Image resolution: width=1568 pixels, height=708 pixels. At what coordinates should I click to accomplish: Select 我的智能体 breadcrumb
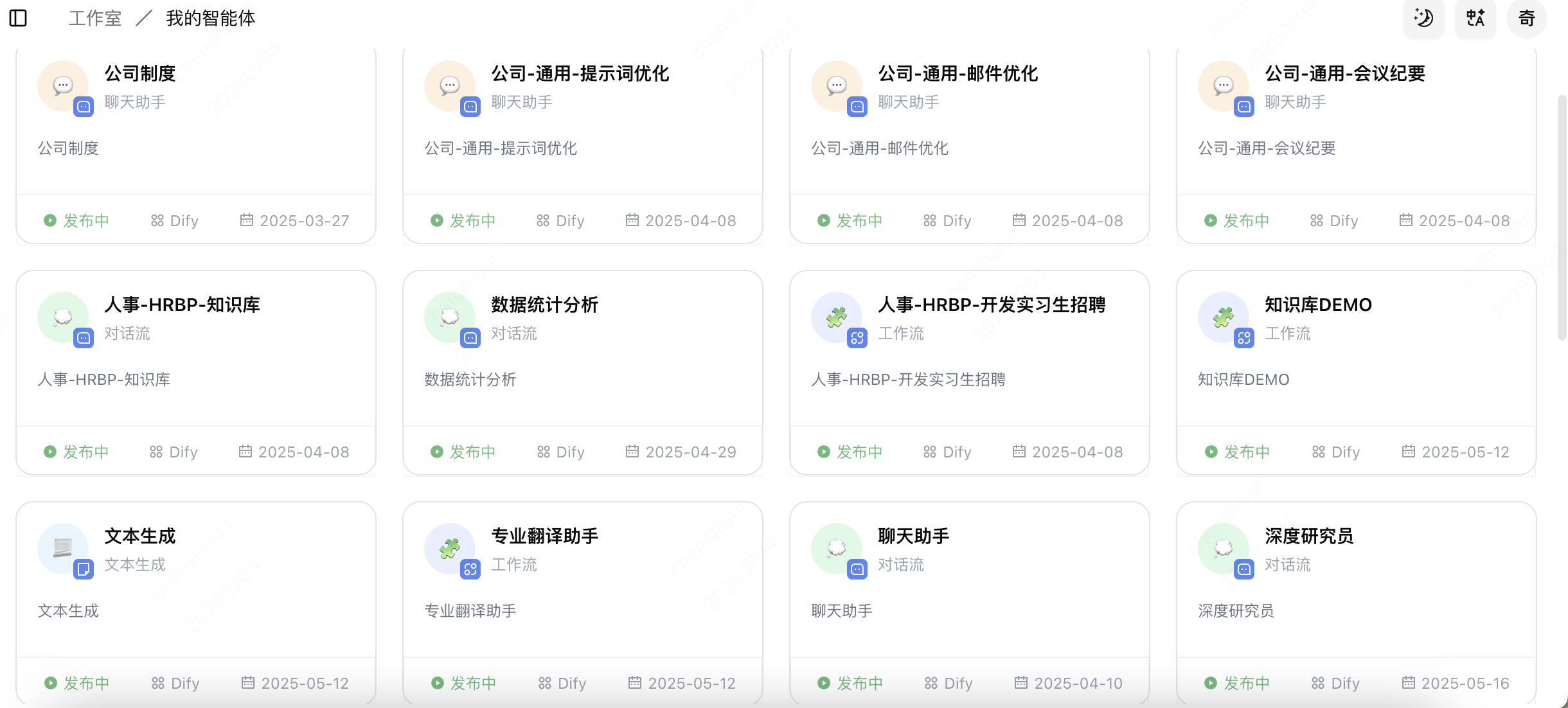(x=211, y=18)
